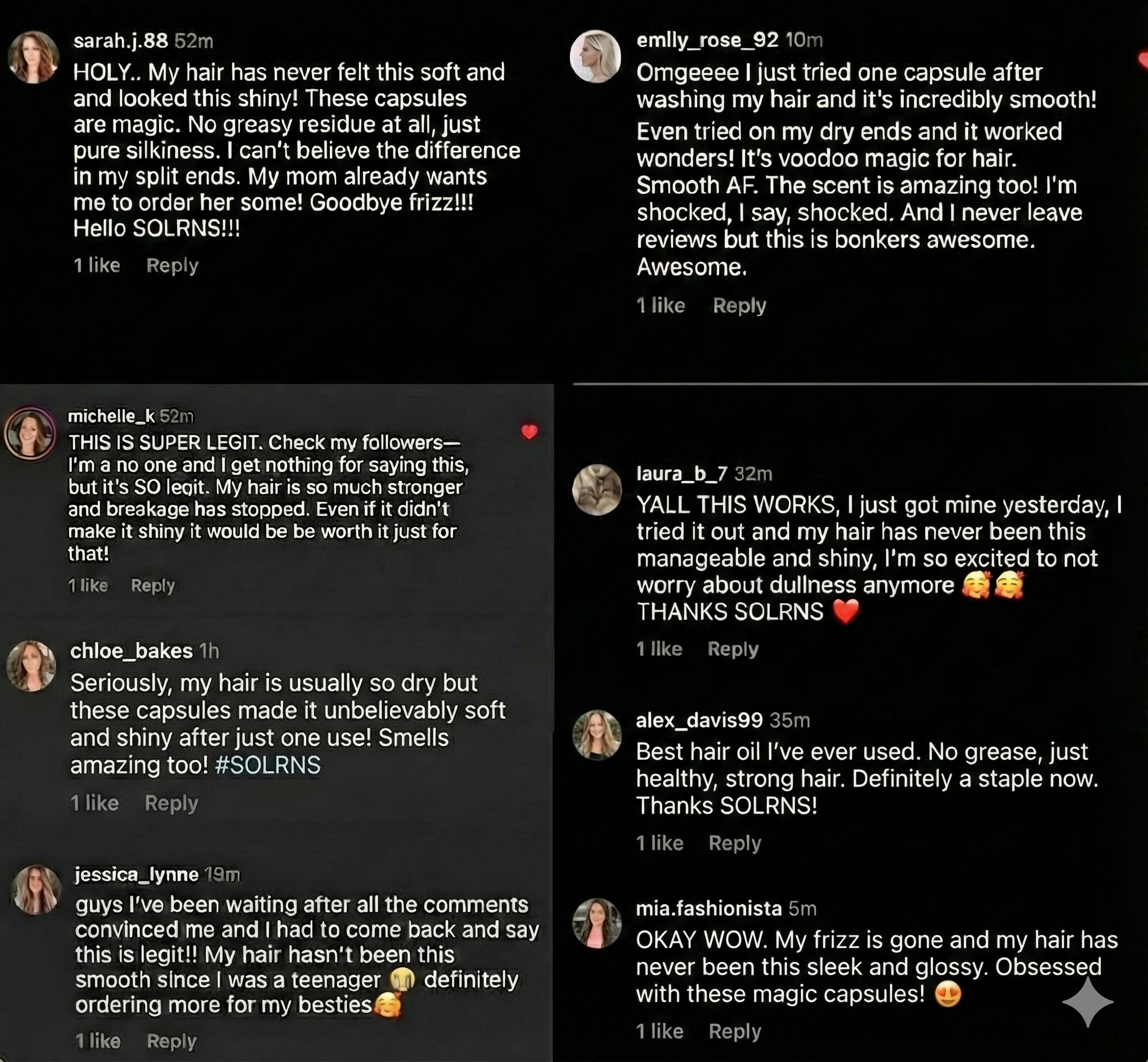Open chloe_bakes' profile picture
Viewport: 1148px width, 1062px height.
(31, 666)
